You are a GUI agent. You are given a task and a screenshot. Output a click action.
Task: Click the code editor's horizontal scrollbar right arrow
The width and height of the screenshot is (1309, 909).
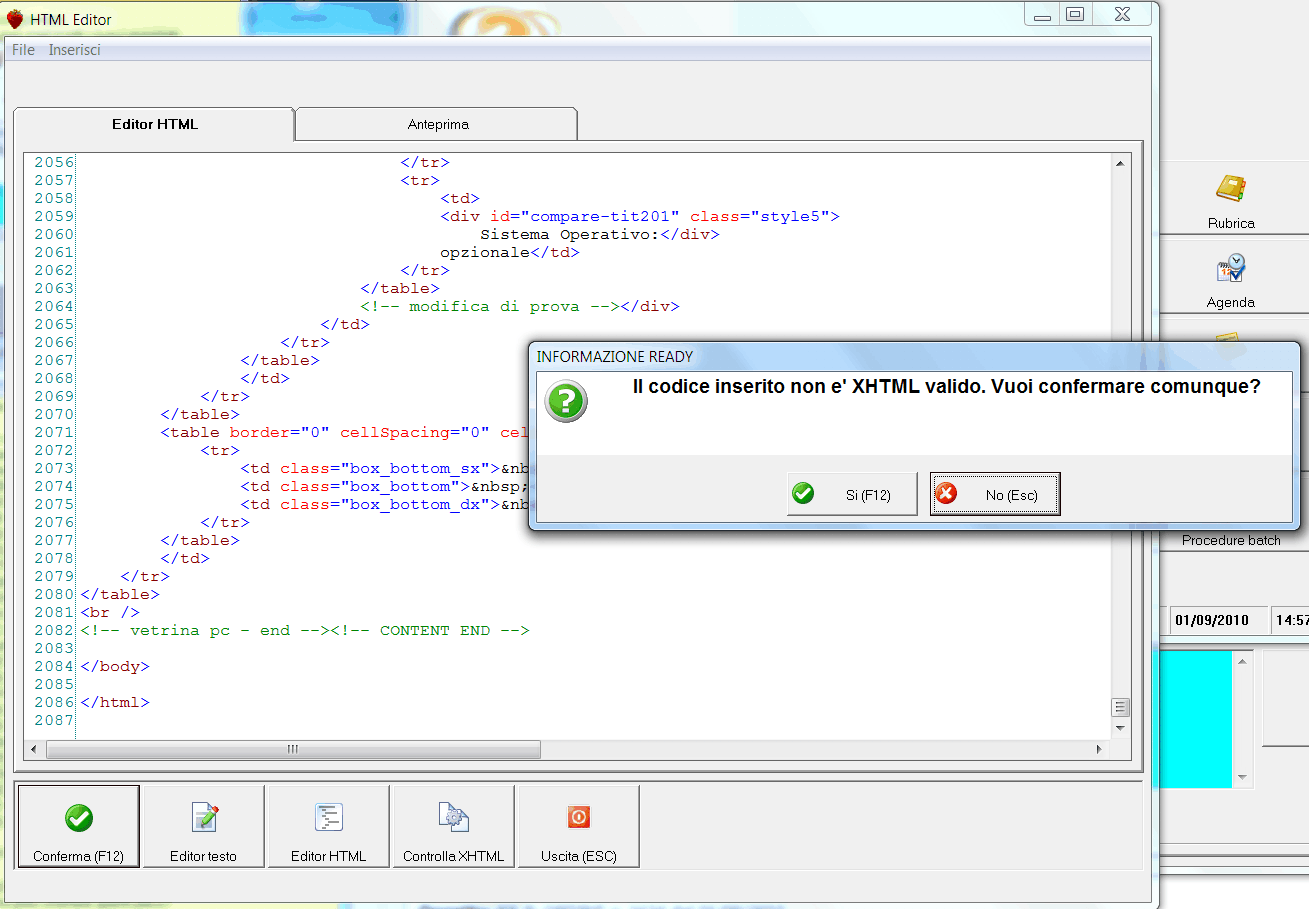(1100, 749)
